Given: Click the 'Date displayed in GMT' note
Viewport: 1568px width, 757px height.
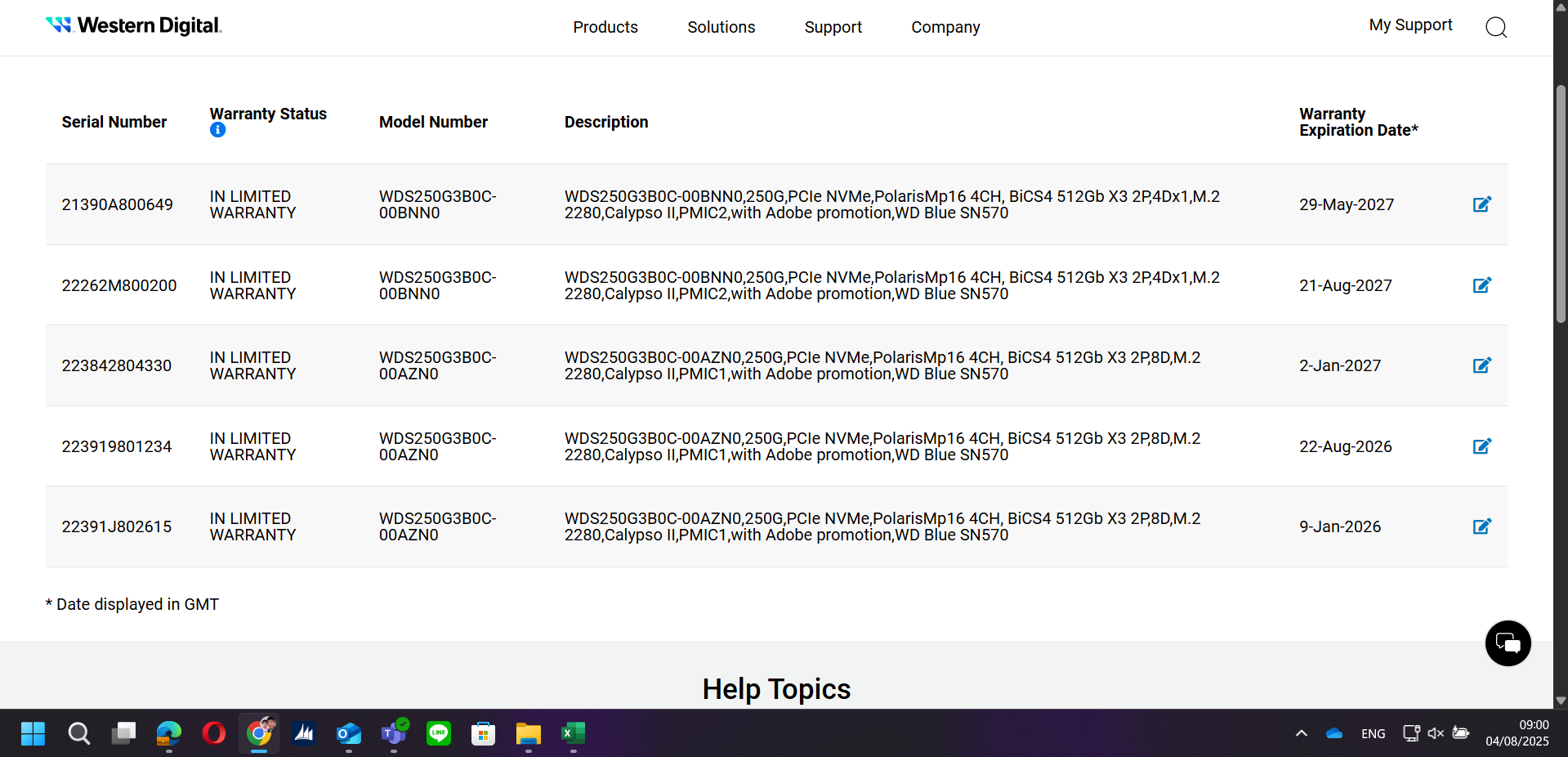Looking at the screenshot, I should 132,604.
